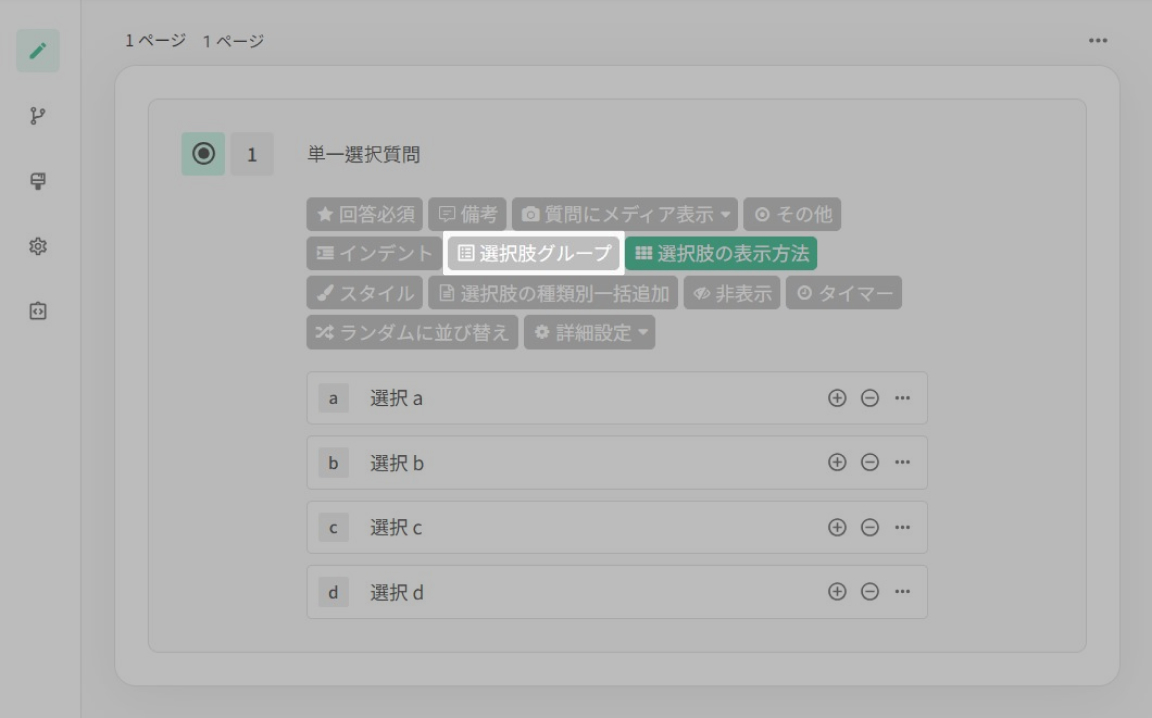Edit text of 選択 b
1152x718 pixels.
coord(397,463)
